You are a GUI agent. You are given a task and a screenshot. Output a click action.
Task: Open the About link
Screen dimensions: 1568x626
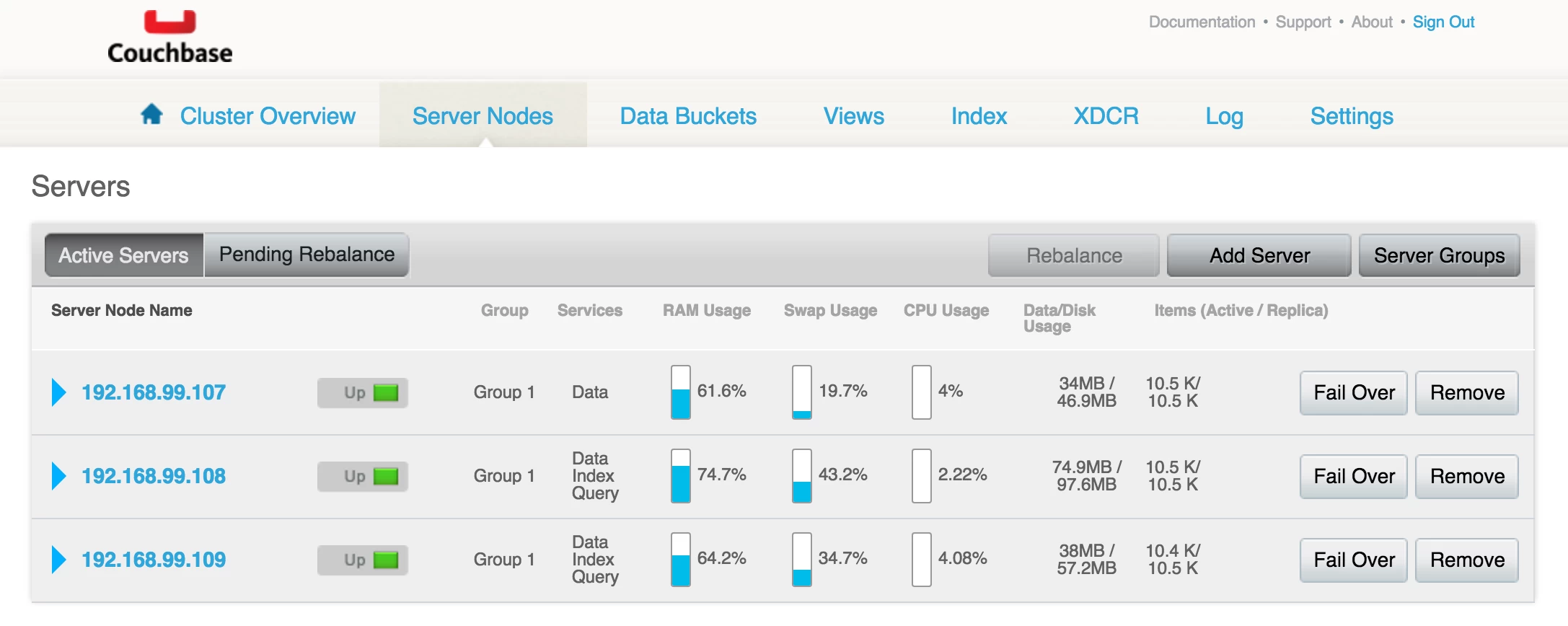tap(1372, 22)
